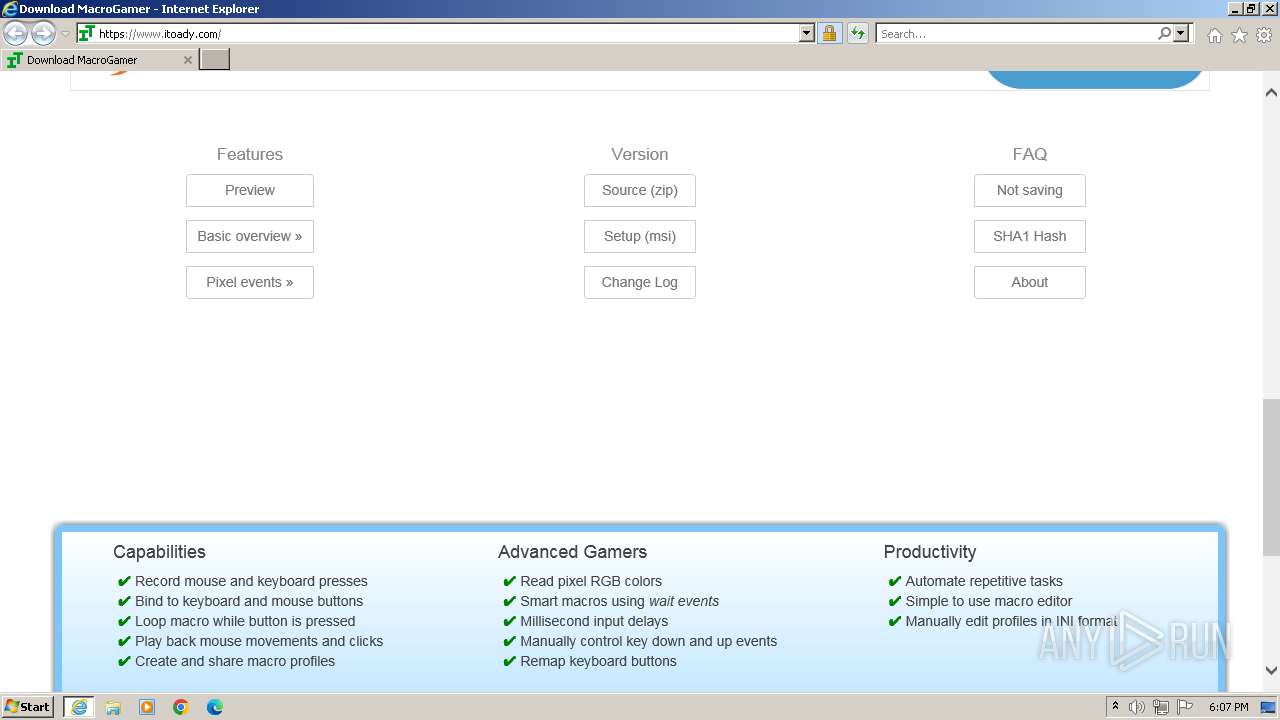Download the Source (zip) button

pos(640,190)
